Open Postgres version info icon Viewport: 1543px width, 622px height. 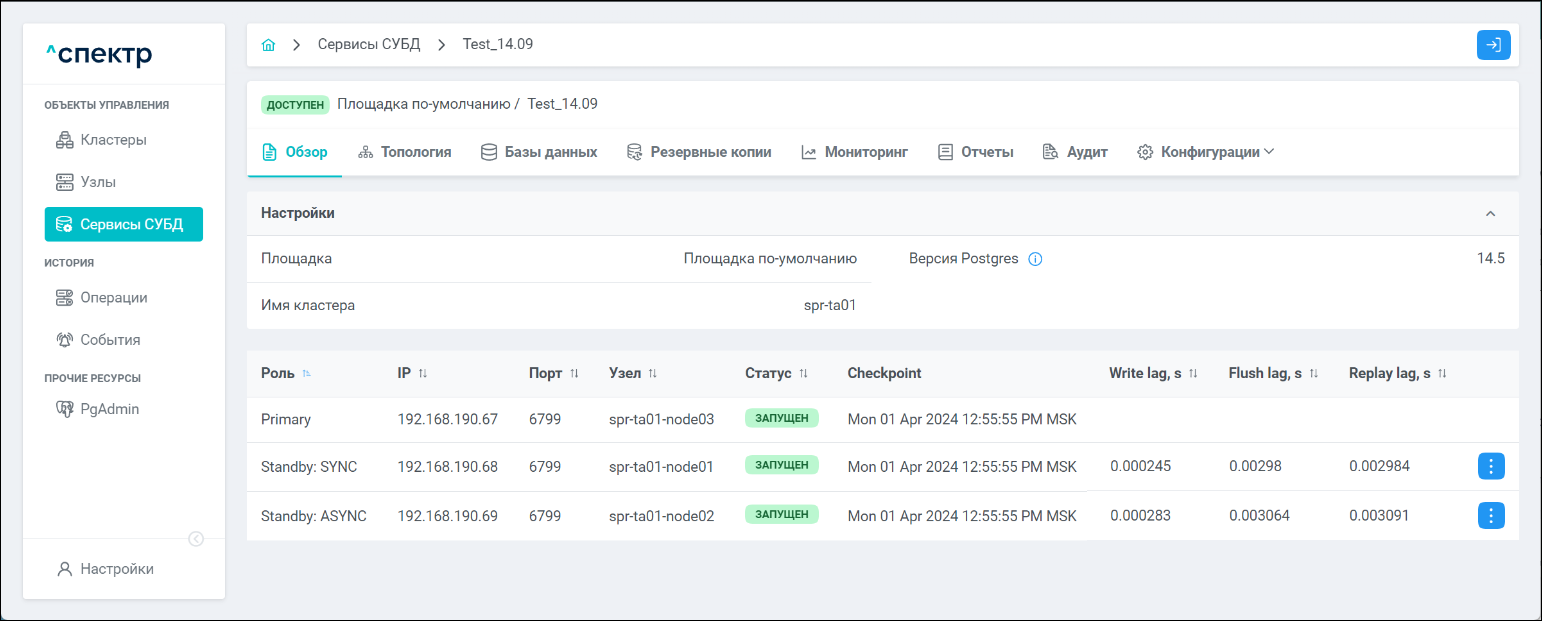tap(1035, 259)
